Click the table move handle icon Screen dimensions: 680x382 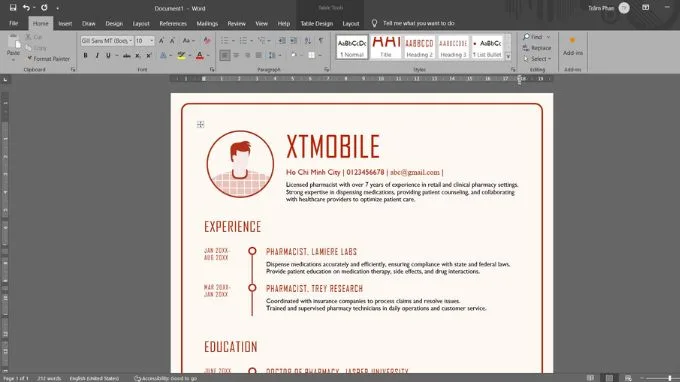click(x=200, y=124)
